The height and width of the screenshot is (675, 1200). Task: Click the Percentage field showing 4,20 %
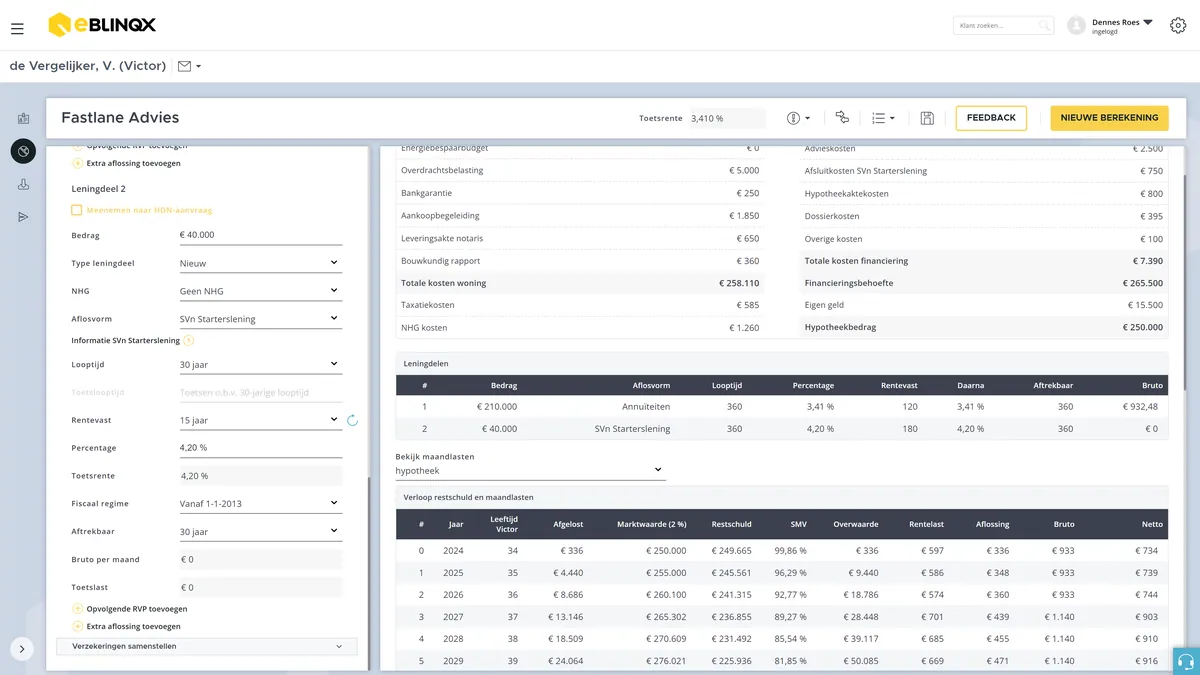[x=260, y=448]
